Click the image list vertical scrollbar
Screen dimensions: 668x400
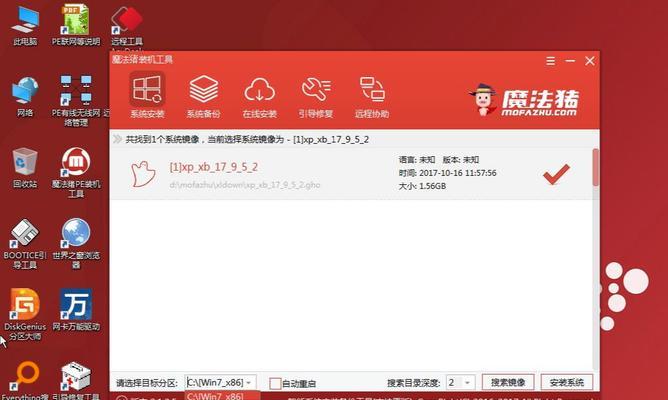point(596,167)
